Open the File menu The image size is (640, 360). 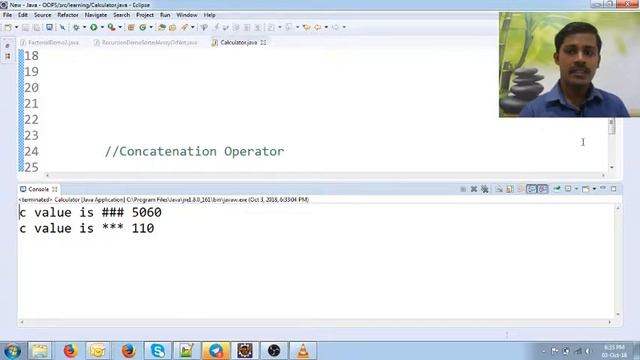pos(7,15)
